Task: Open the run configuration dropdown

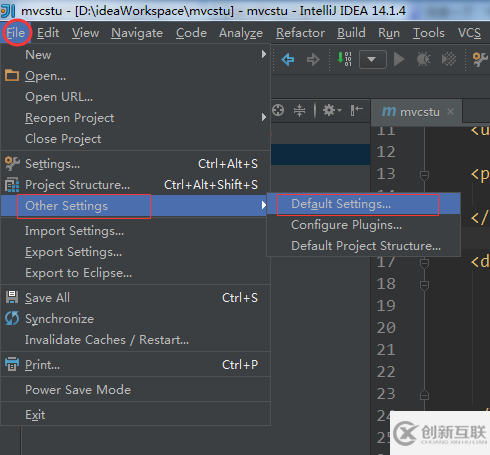Action: [x=373, y=60]
